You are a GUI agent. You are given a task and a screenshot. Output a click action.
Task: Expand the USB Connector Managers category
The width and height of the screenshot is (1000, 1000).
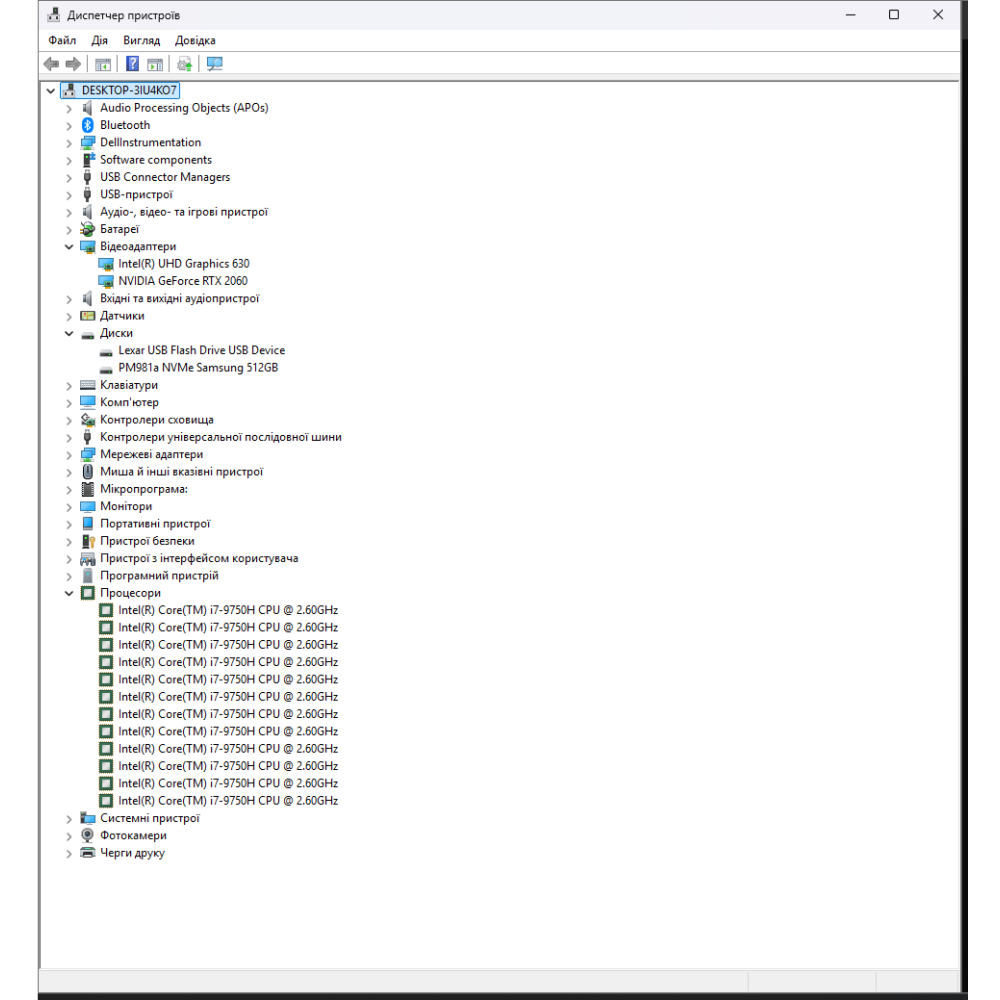coord(70,177)
